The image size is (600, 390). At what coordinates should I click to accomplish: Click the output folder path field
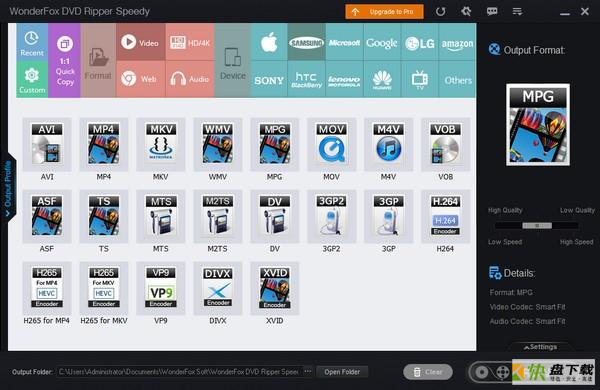point(179,372)
